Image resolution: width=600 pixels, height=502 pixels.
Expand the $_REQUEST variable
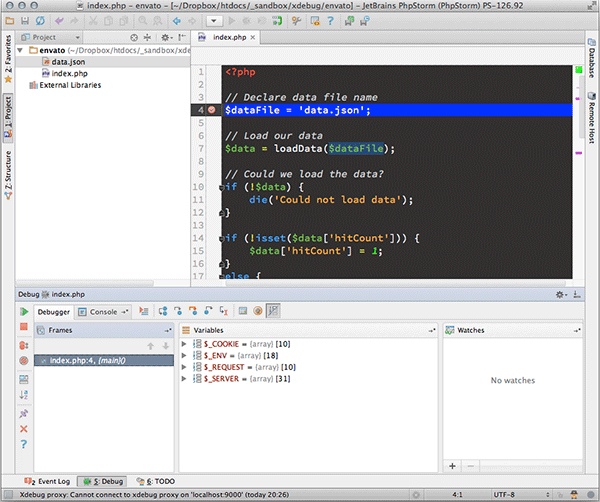(184, 367)
